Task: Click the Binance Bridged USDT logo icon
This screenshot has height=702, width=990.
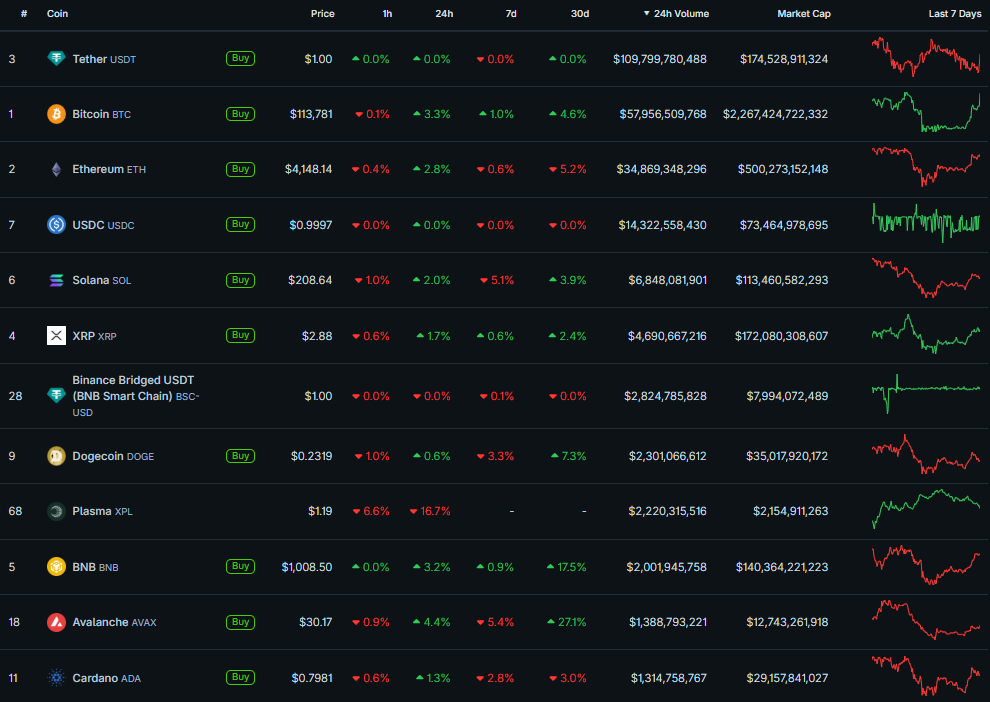Action: pyautogui.click(x=56, y=396)
